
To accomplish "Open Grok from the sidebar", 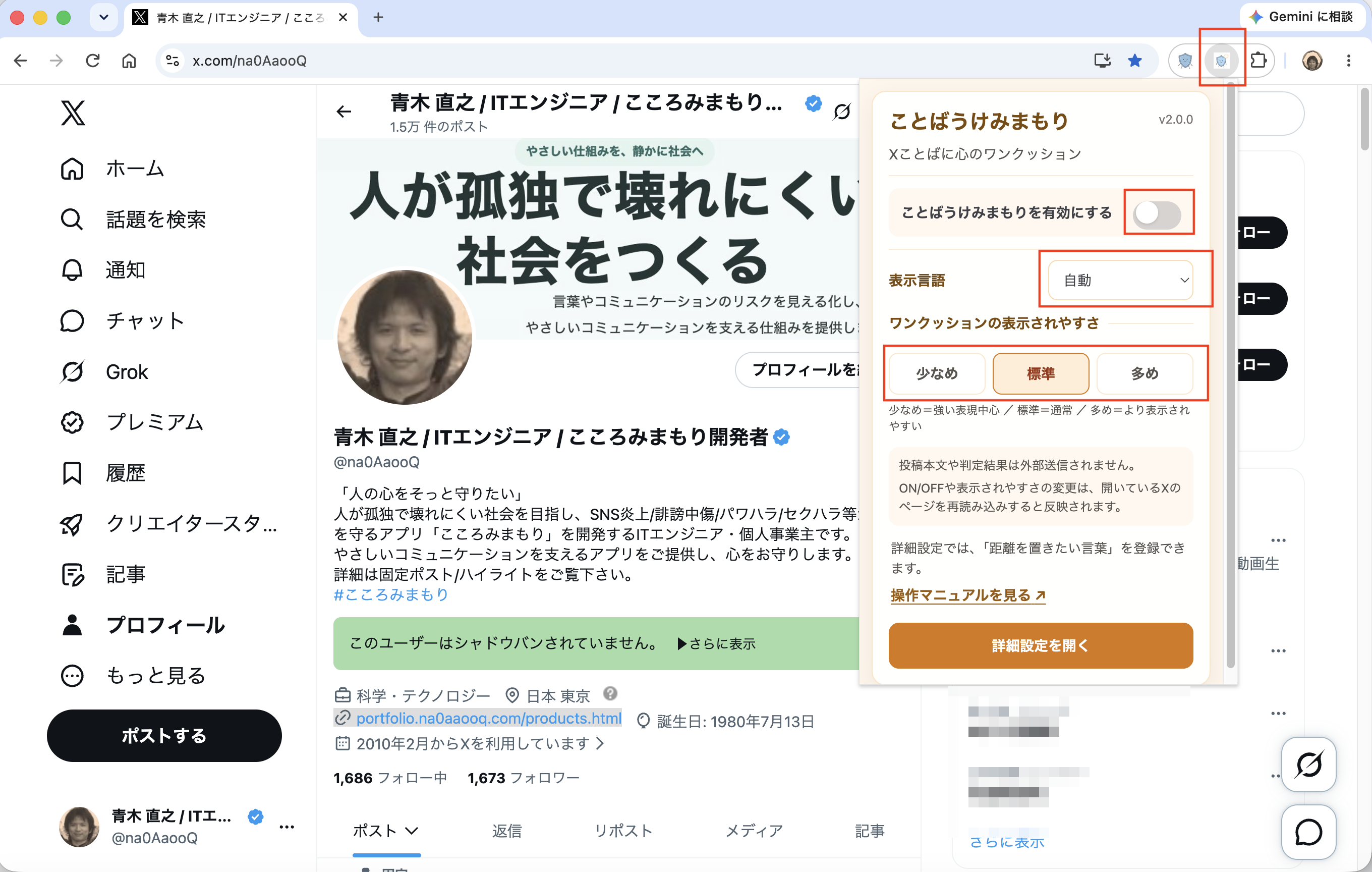I will [104, 371].
